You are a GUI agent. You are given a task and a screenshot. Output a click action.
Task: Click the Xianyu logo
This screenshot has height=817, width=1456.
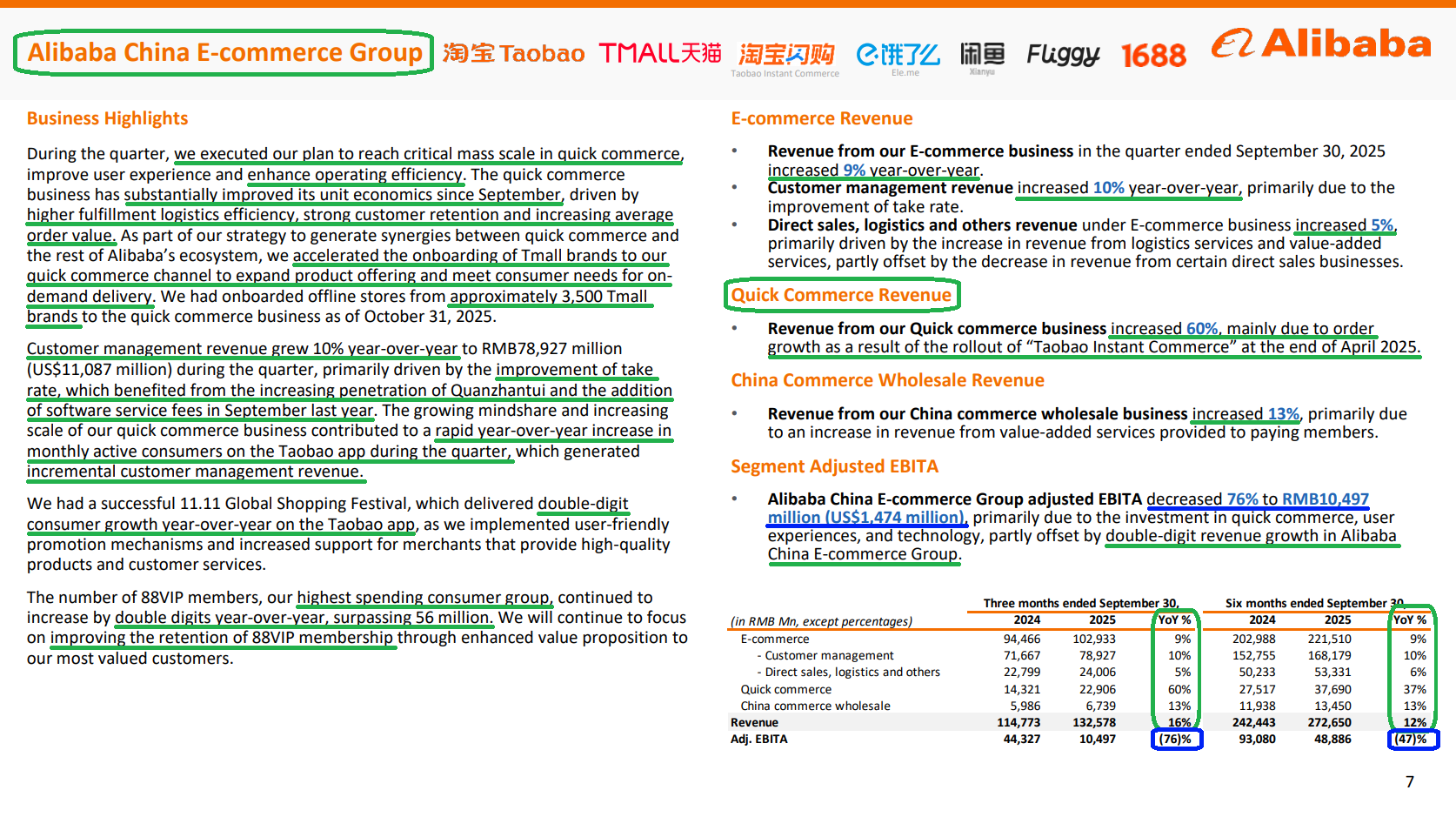click(982, 56)
